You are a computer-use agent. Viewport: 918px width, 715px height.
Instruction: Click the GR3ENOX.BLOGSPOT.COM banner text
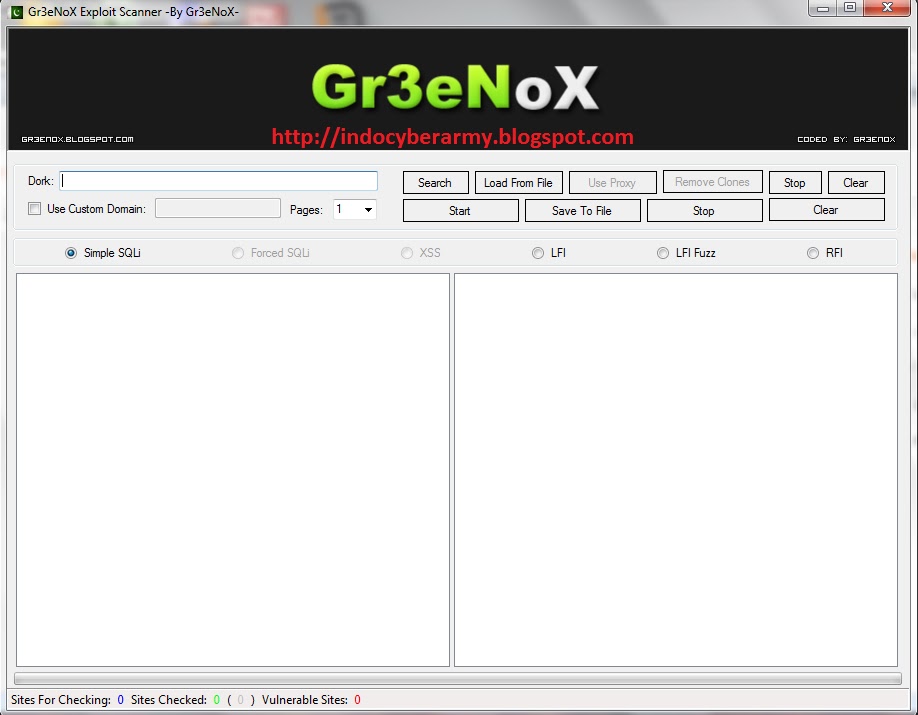pos(77,139)
